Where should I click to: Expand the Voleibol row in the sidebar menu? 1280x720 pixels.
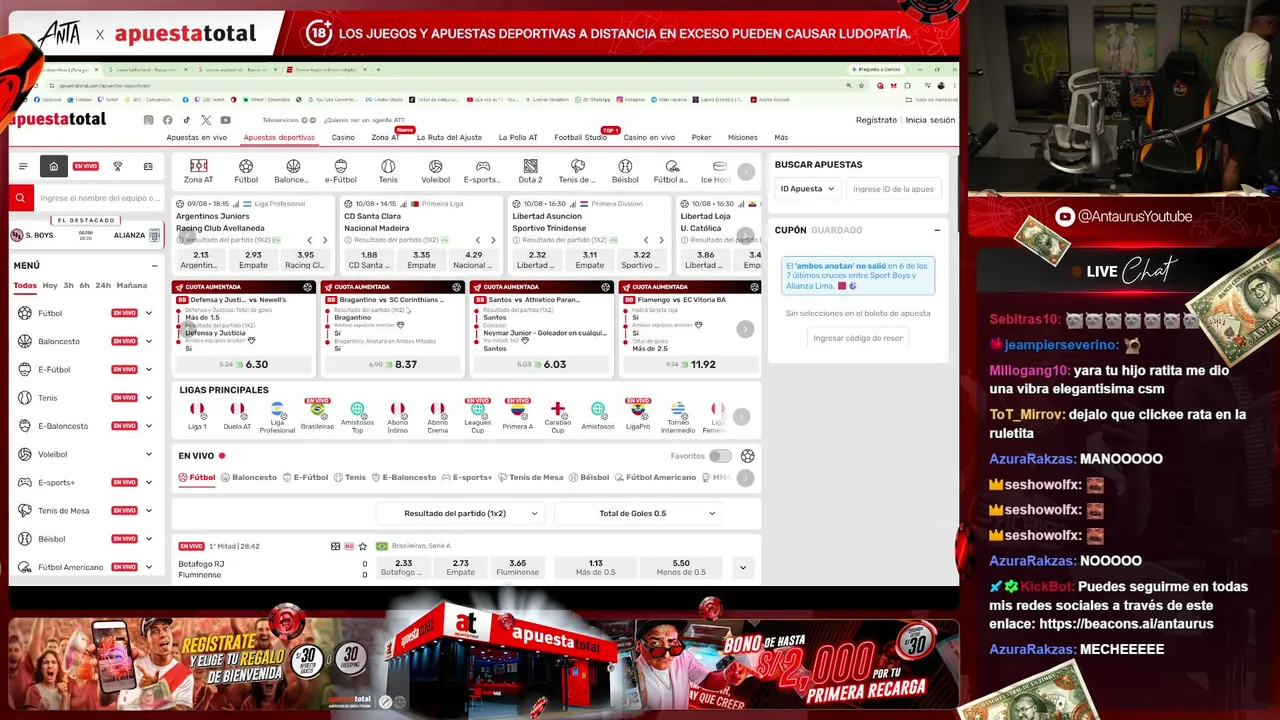coord(149,454)
